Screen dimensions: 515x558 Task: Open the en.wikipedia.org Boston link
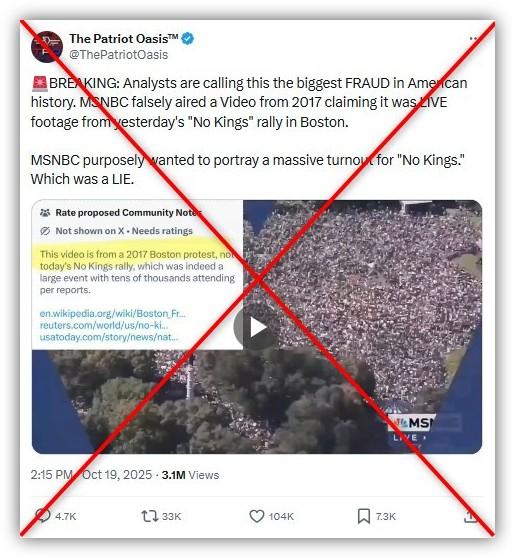pyautogui.click(x=112, y=314)
